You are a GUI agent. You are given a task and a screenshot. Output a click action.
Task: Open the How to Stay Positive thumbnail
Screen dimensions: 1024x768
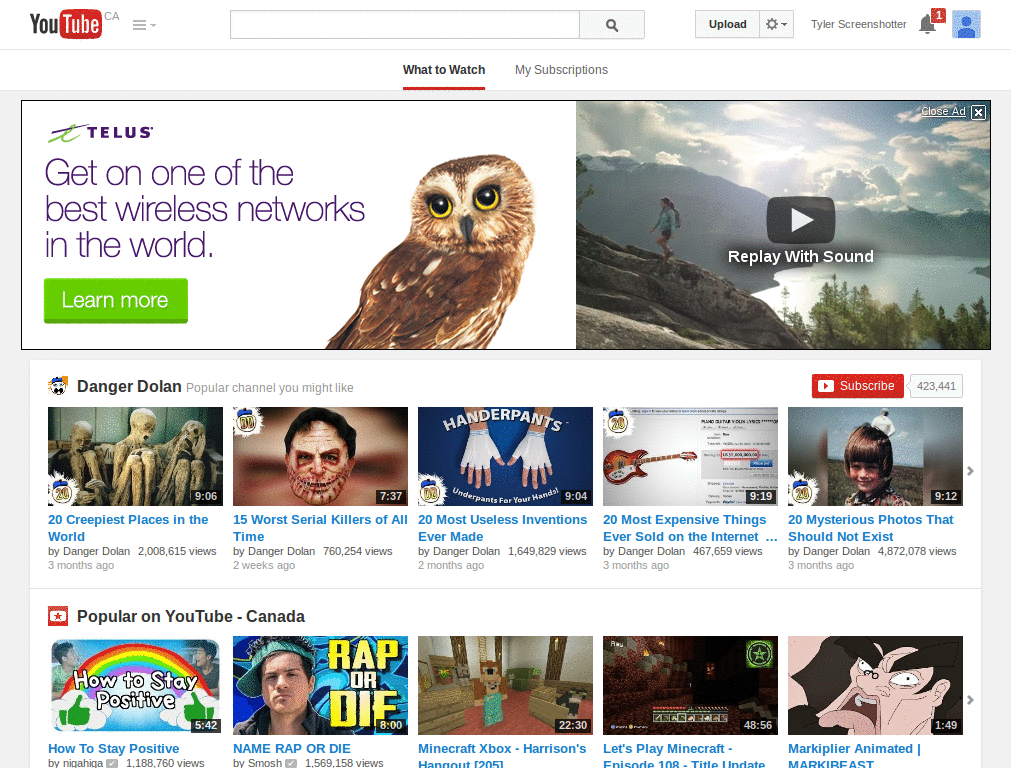(135, 686)
